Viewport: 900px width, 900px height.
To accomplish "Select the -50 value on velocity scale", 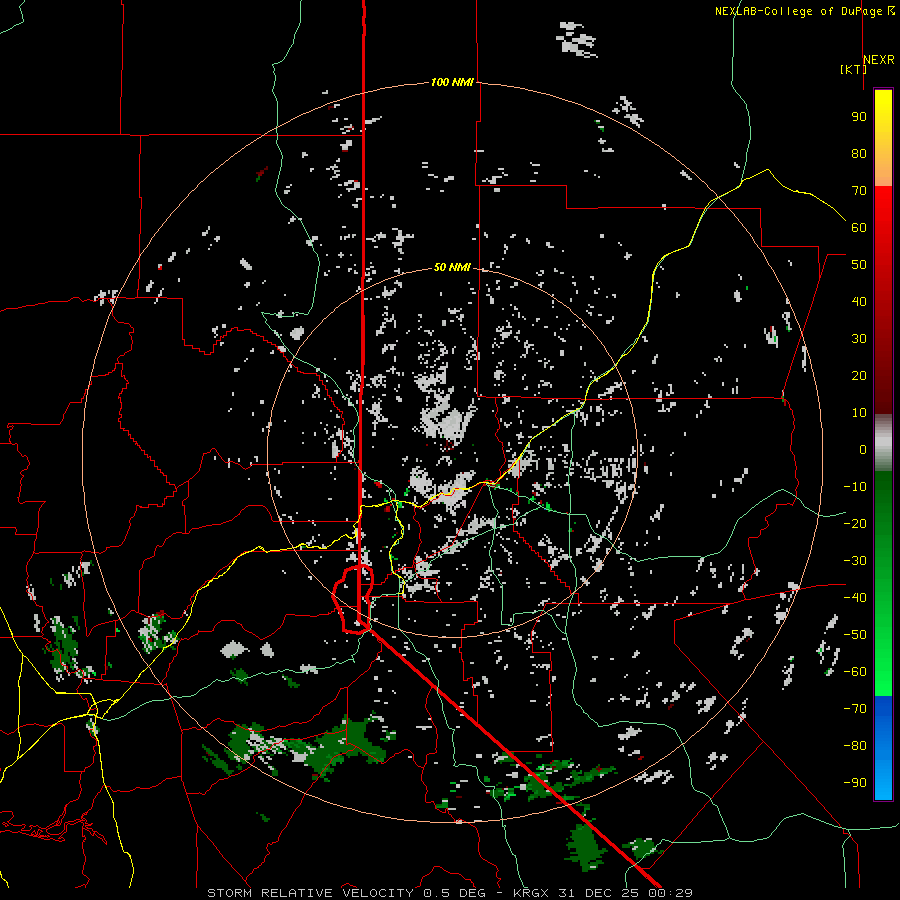I will point(855,635).
